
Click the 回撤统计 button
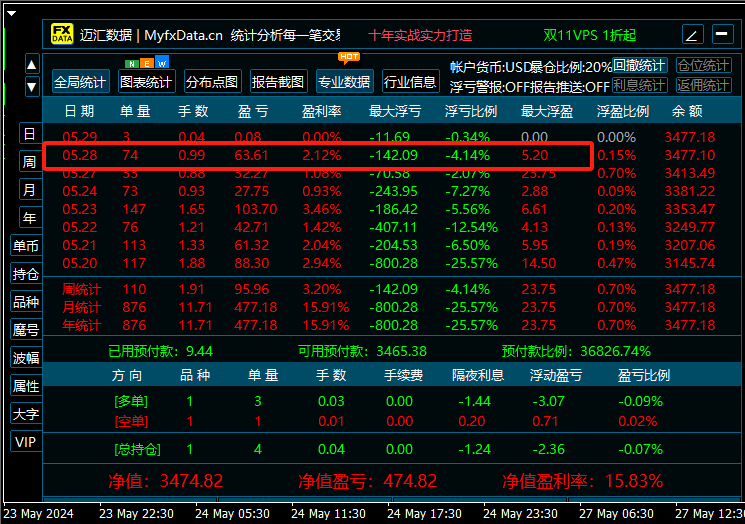(x=640, y=65)
